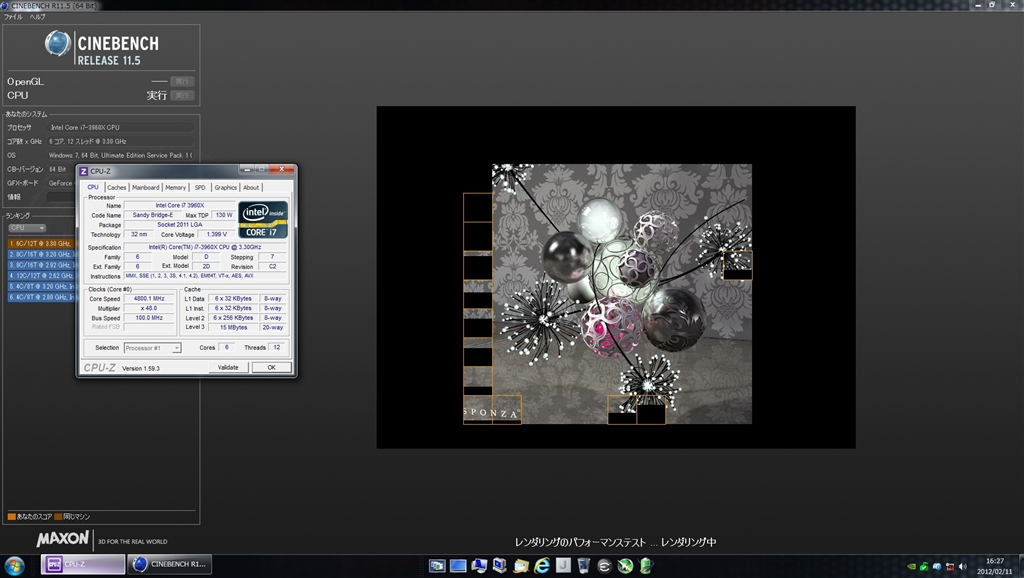Screen dimensions: 1024x578
Task: Click the volume speaker tray icon
Action: (x=963, y=565)
